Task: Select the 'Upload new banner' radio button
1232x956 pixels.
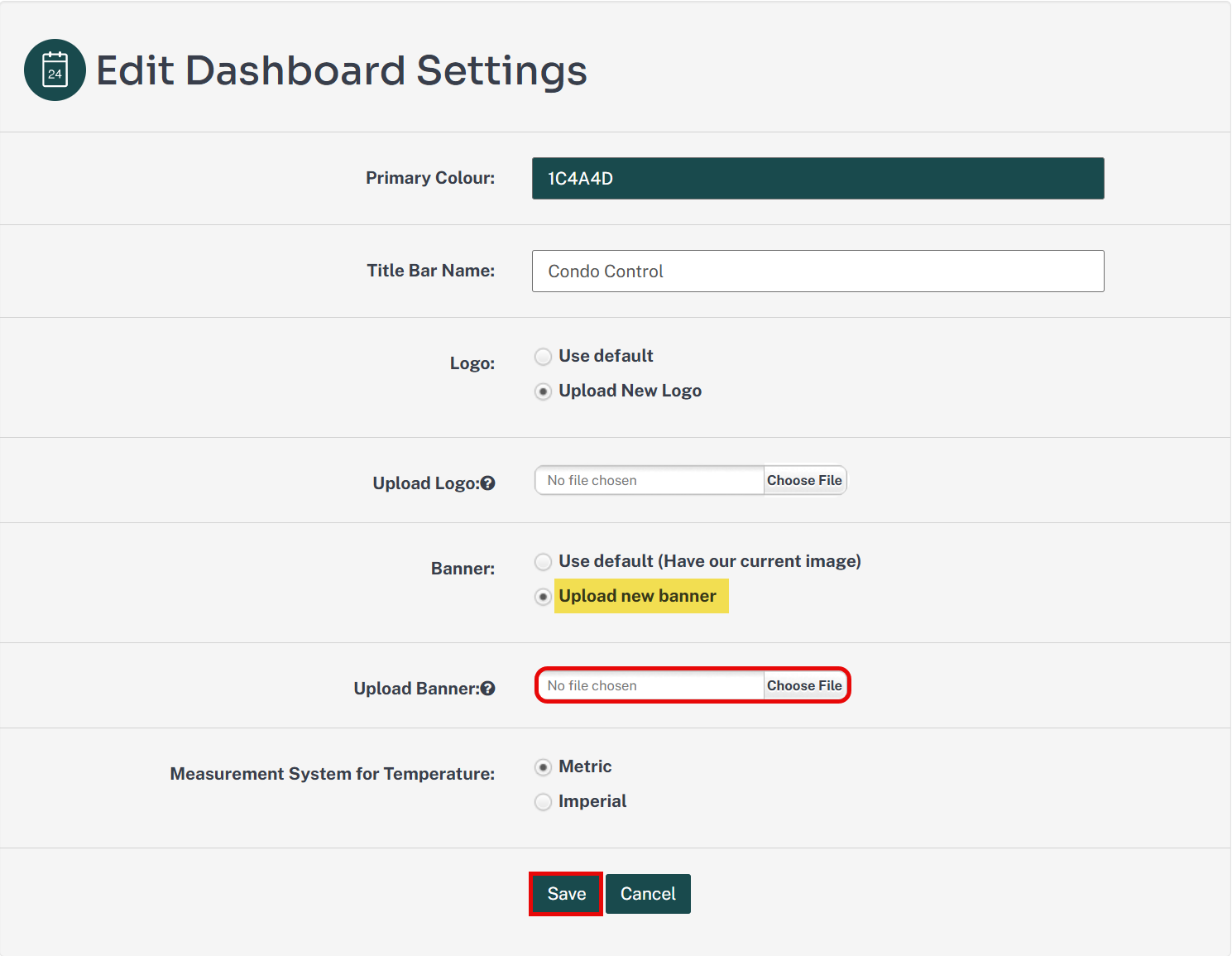Action: [x=543, y=597]
